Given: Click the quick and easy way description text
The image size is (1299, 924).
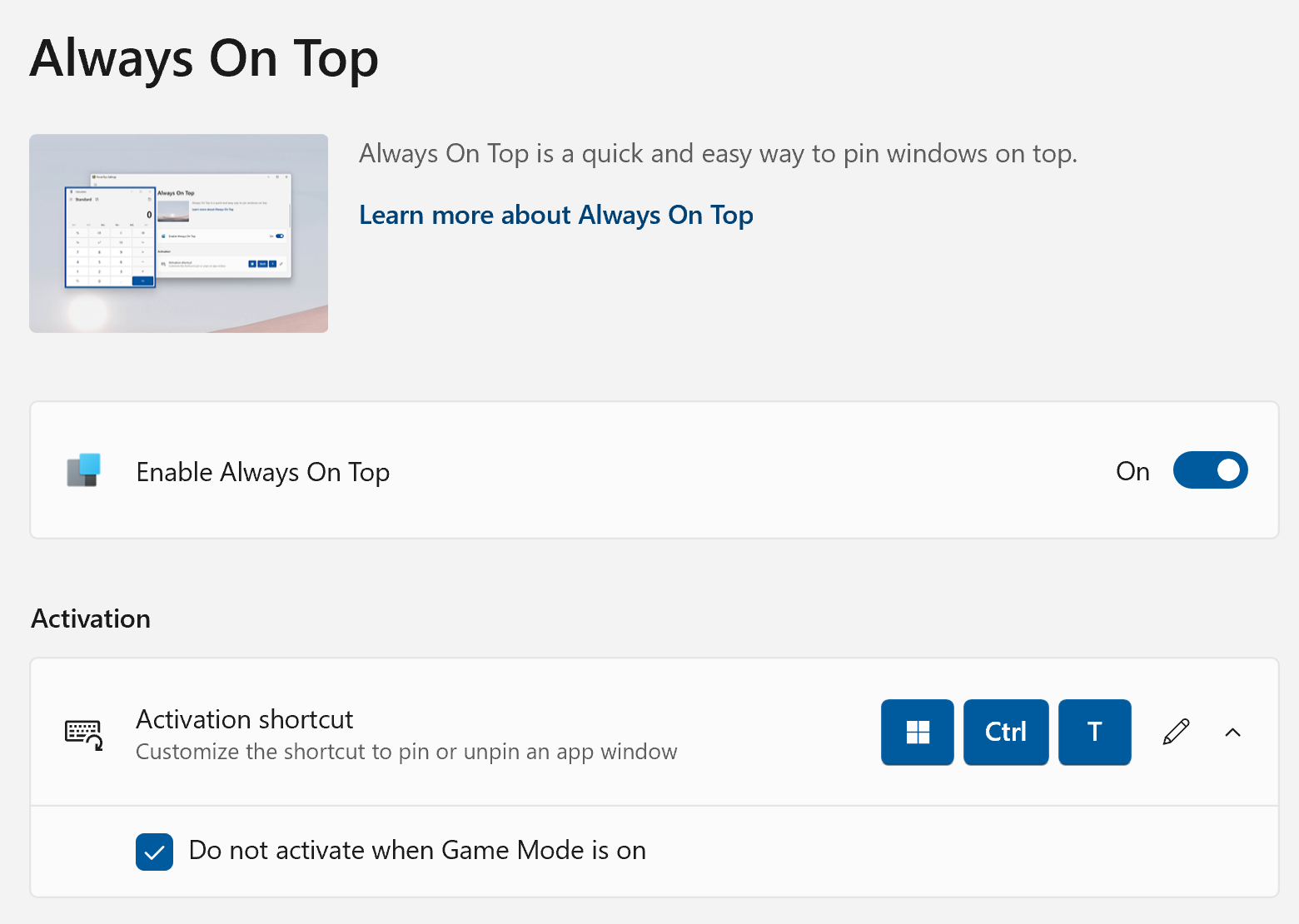Looking at the screenshot, I should tap(718, 154).
